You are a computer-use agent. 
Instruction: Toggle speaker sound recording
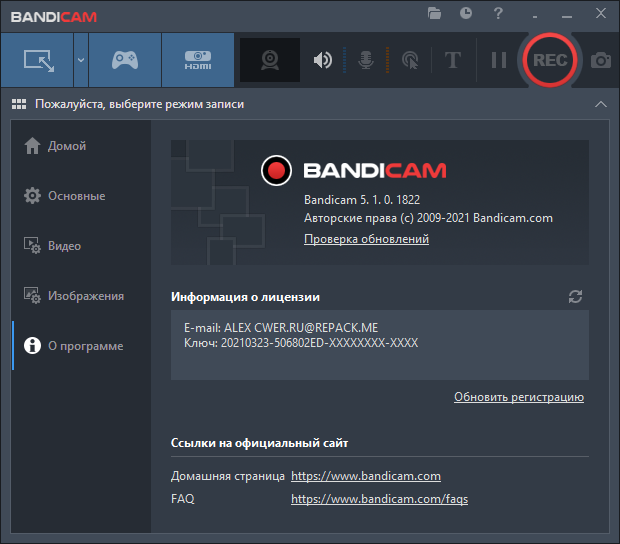(323, 60)
